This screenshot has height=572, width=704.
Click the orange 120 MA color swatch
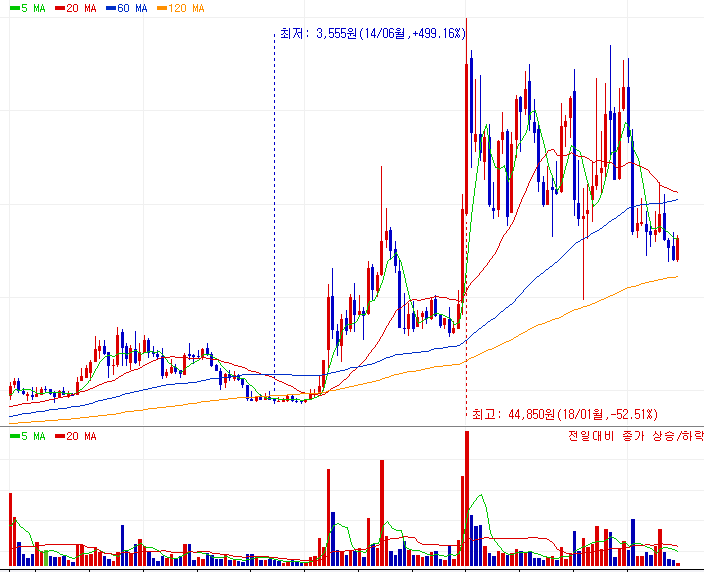point(162,9)
